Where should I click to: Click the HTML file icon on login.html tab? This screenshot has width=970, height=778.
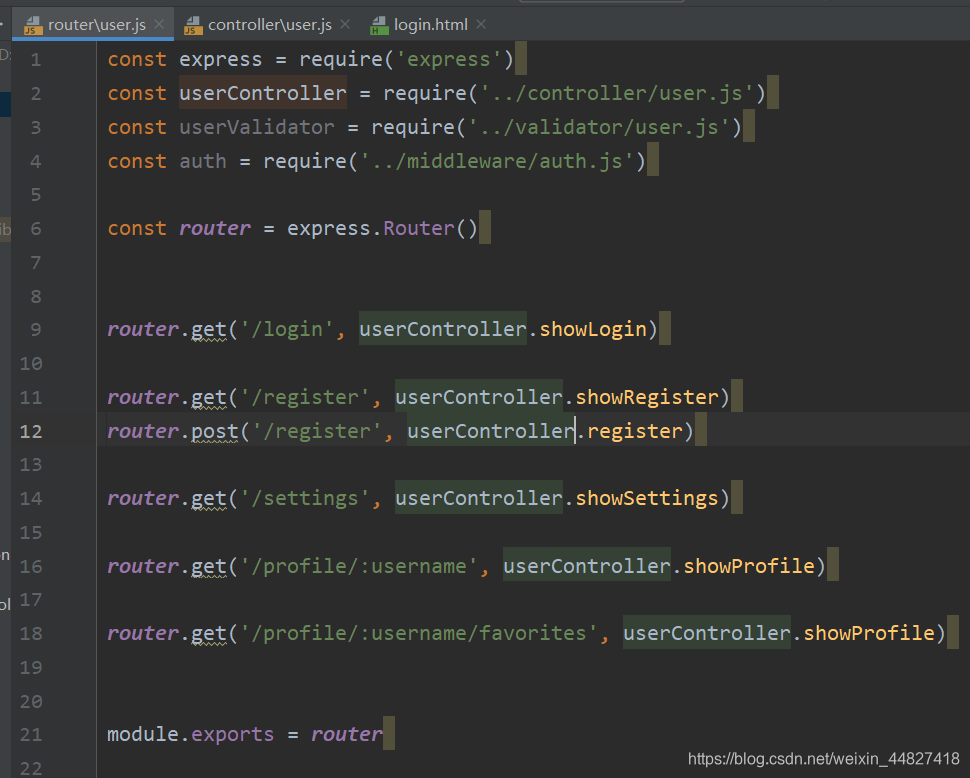coord(379,25)
